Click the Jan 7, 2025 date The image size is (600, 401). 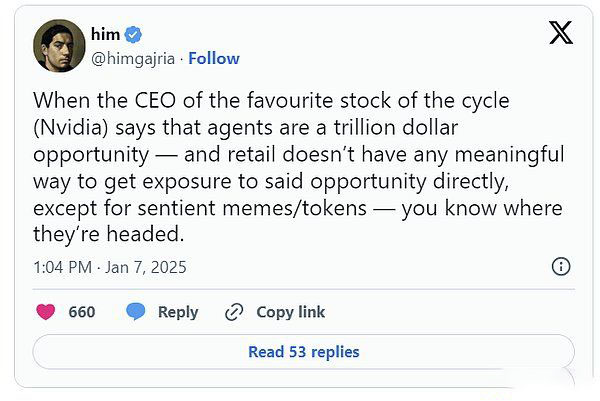[x=149, y=267]
